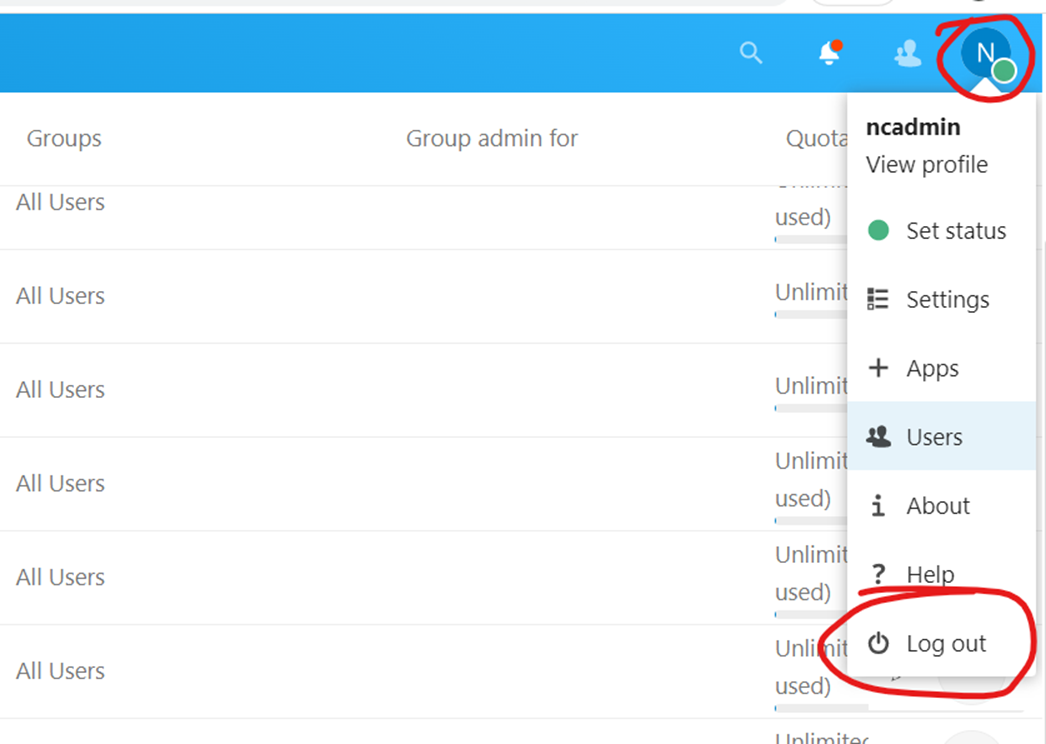Click the Groups column header
The image size is (1046, 744).
[64, 139]
